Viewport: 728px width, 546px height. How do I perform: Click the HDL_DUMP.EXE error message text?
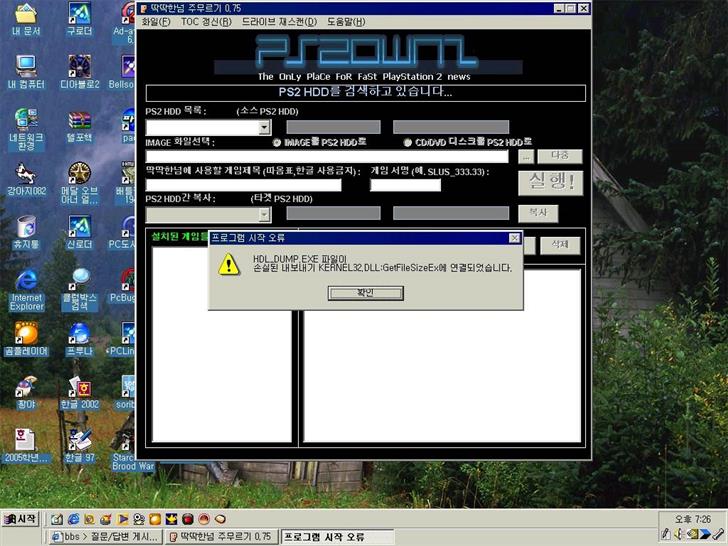coord(383,263)
